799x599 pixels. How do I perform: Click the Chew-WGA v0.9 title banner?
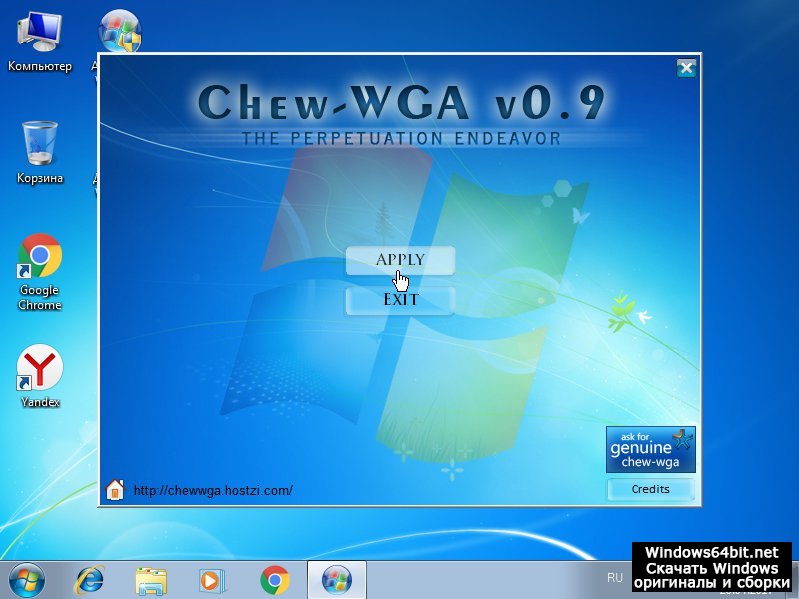[400, 105]
